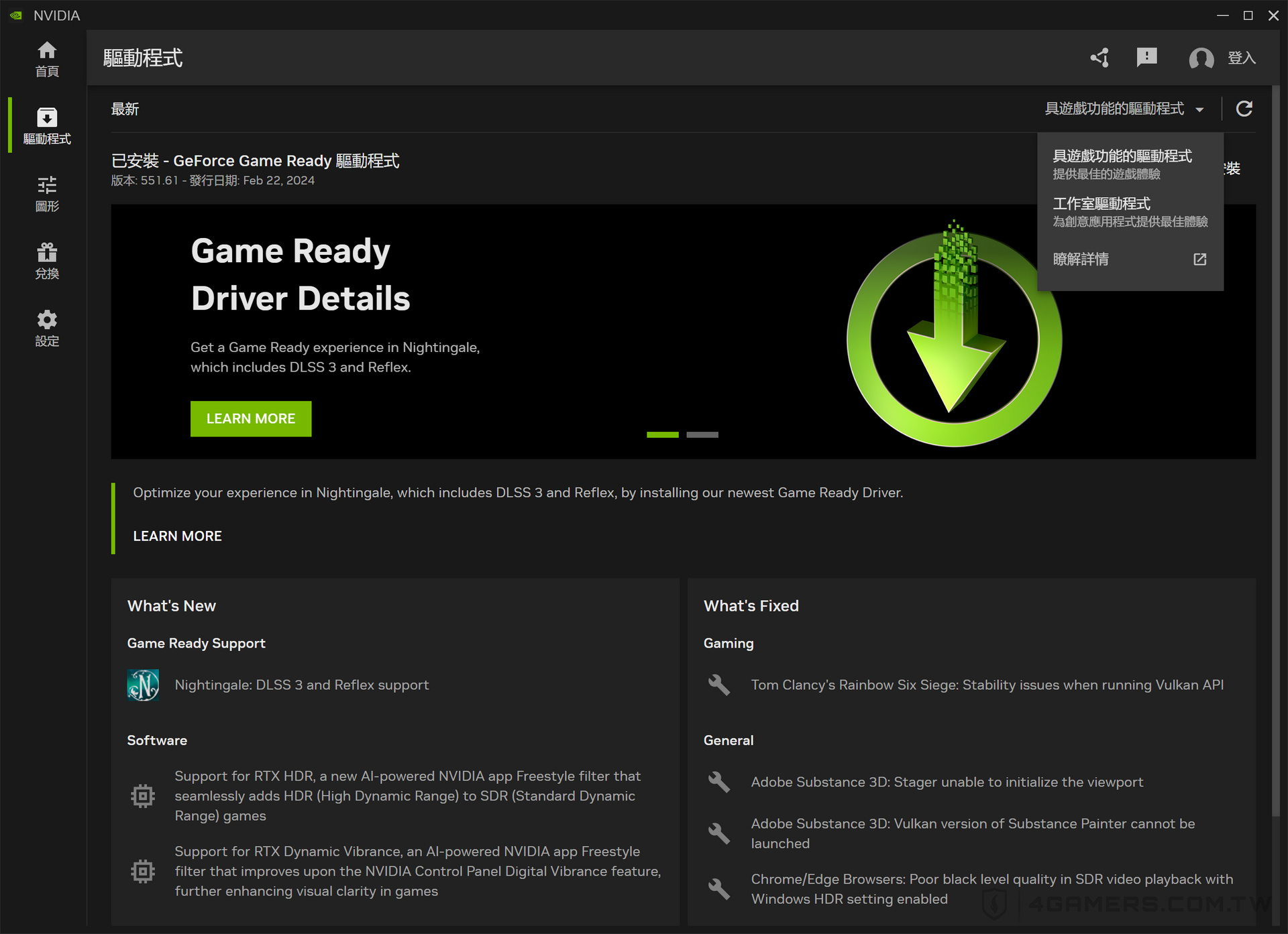Click 'Adobe Substance 3D: Stager' fix text
Viewport: 1288px width, 934px height.
(x=947, y=782)
